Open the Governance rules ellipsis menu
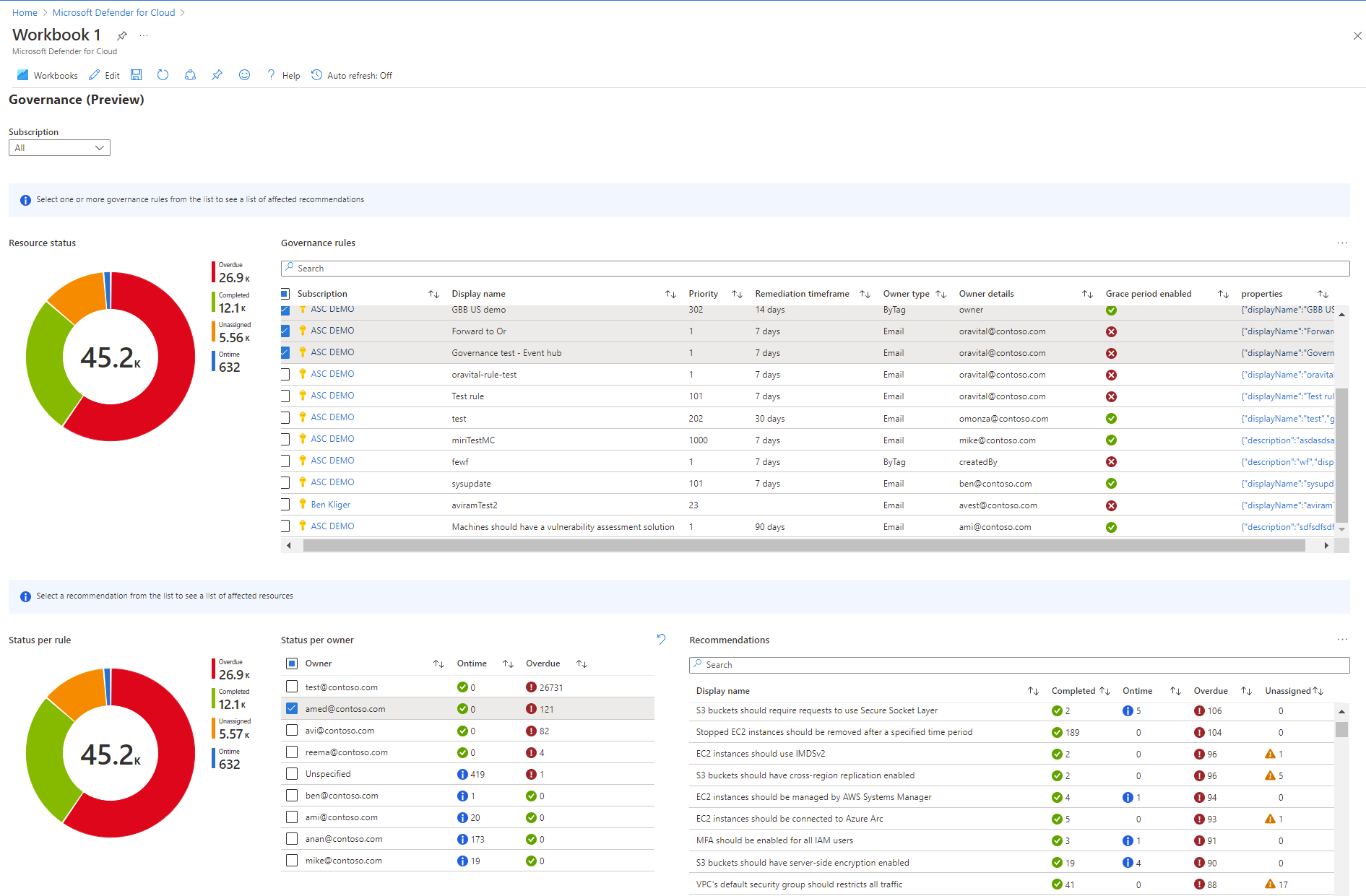Image resolution: width=1366 pixels, height=896 pixels. [x=1342, y=243]
